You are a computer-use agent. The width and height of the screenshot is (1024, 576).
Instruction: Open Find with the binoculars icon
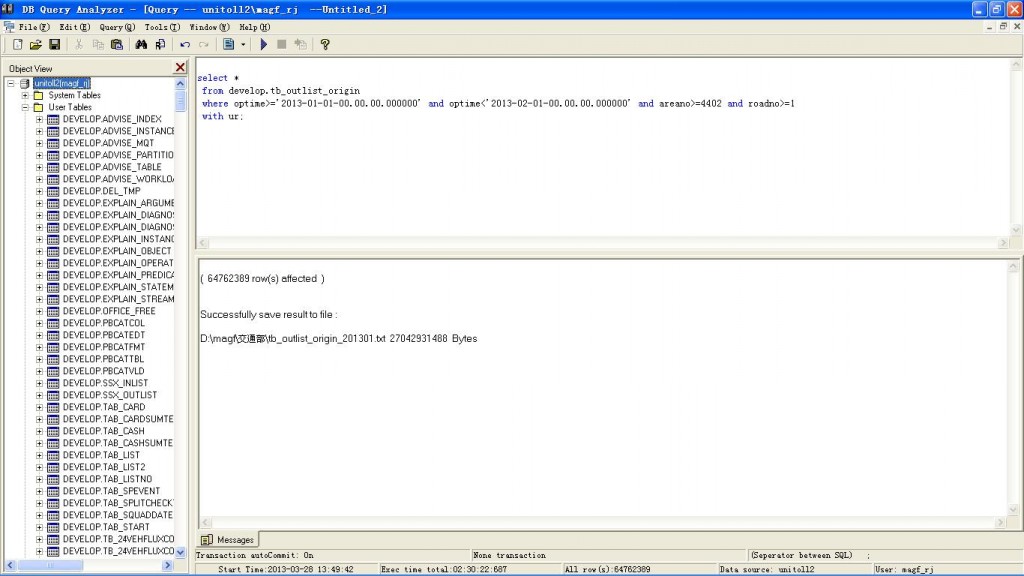[141, 44]
